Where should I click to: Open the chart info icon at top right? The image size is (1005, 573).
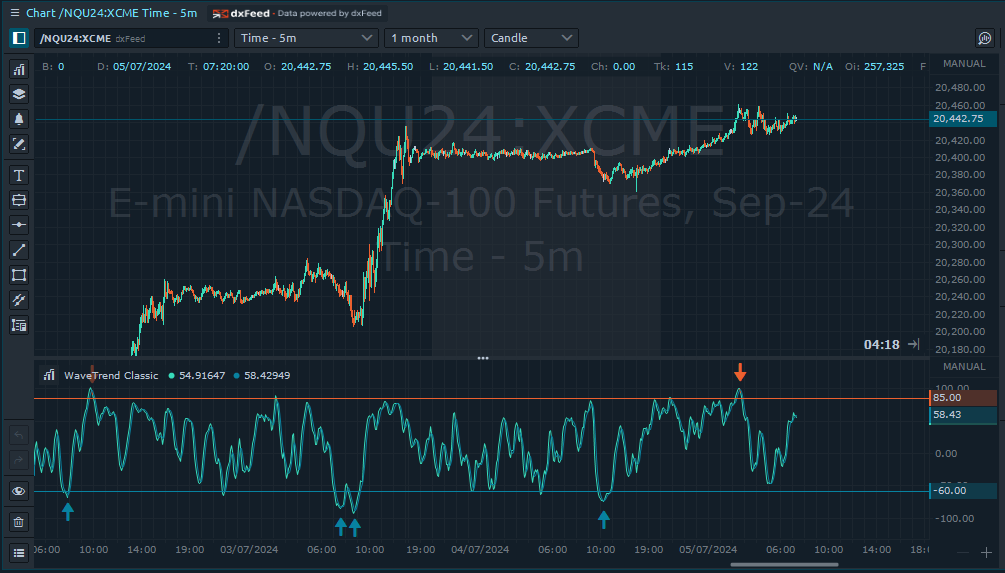984,38
